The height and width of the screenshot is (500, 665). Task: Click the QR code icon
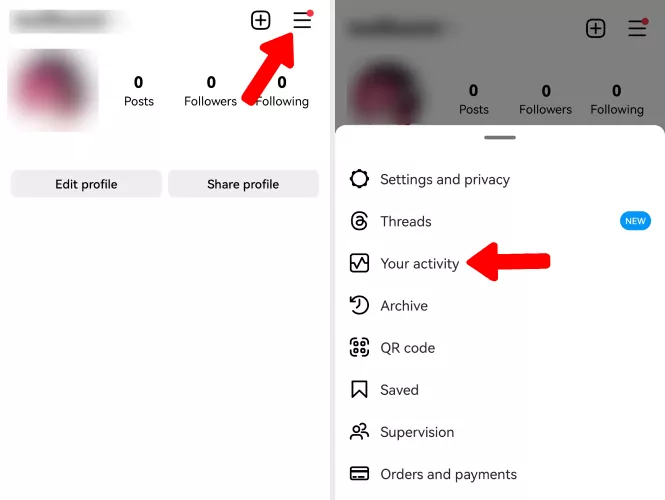[359, 347]
